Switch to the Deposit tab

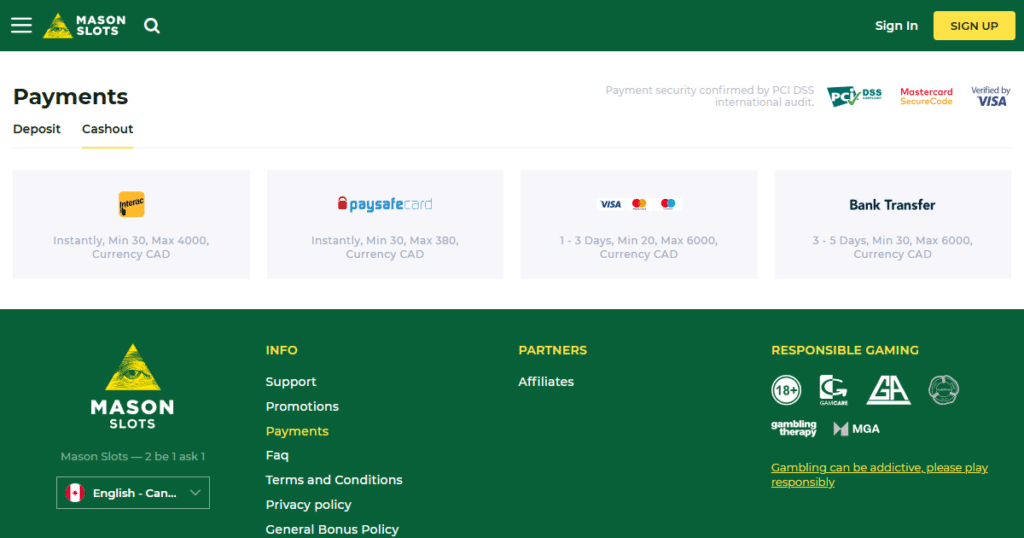[37, 129]
